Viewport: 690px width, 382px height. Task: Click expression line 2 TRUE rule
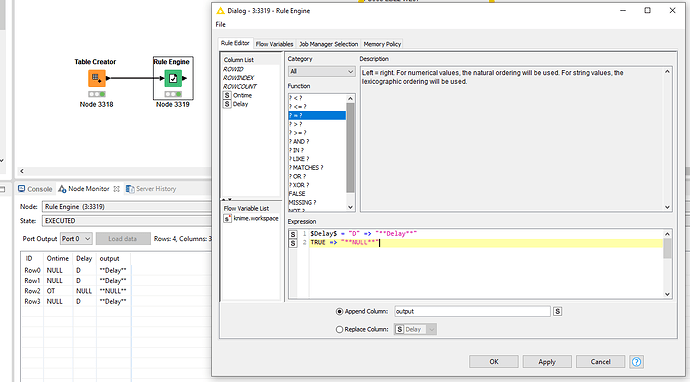345,243
